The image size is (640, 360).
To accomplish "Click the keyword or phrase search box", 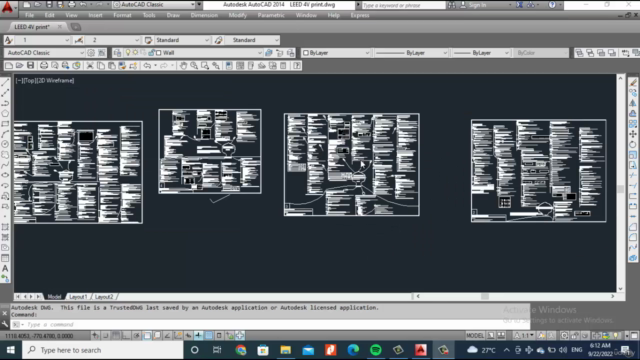I will pyautogui.click(x=403, y=5).
